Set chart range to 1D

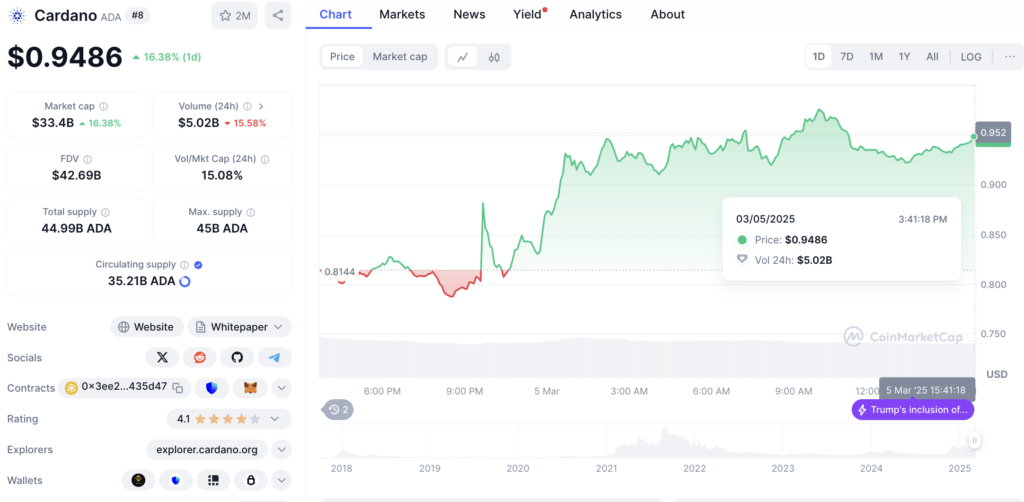818,57
